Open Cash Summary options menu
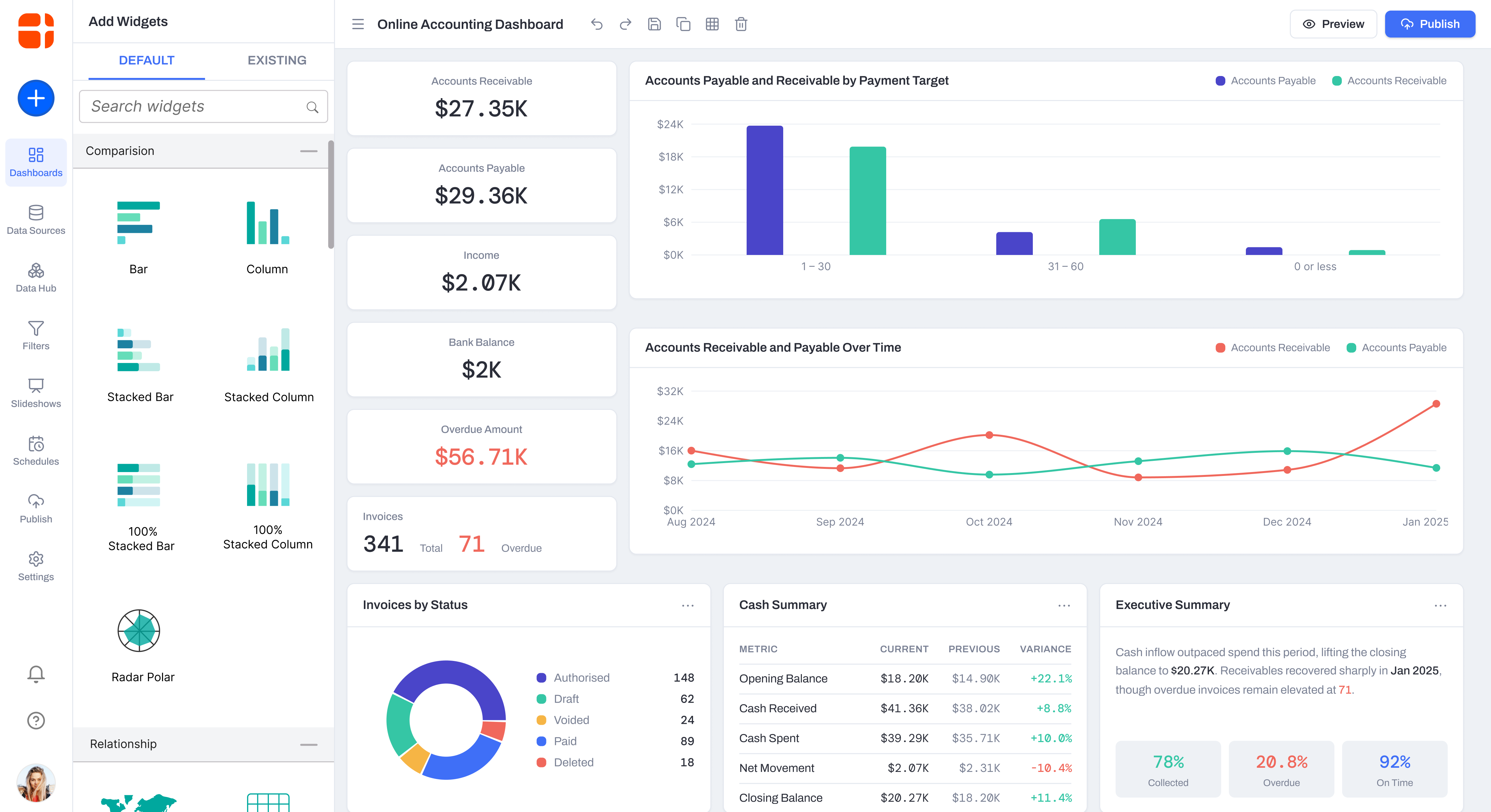1491x812 pixels. [1064, 605]
